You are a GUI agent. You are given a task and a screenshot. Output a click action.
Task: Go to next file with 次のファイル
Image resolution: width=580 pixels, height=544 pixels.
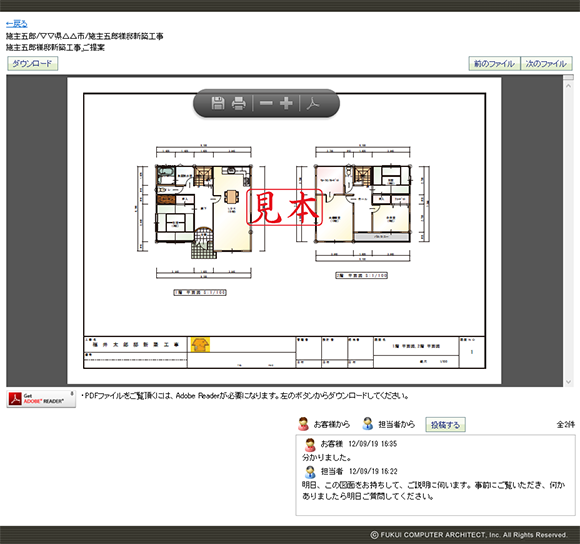coord(546,64)
